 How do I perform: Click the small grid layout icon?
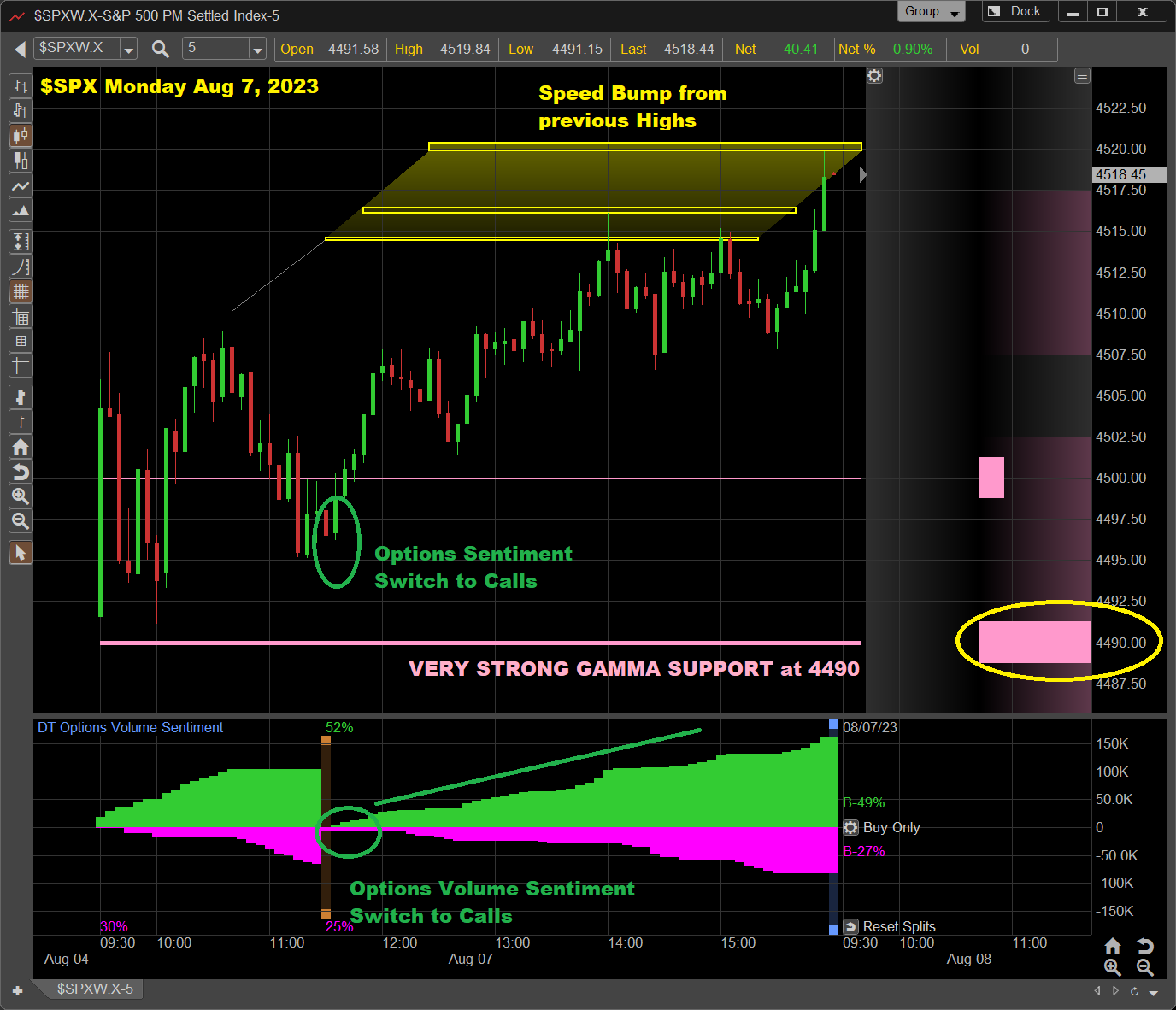pyautogui.click(x=21, y=341)
